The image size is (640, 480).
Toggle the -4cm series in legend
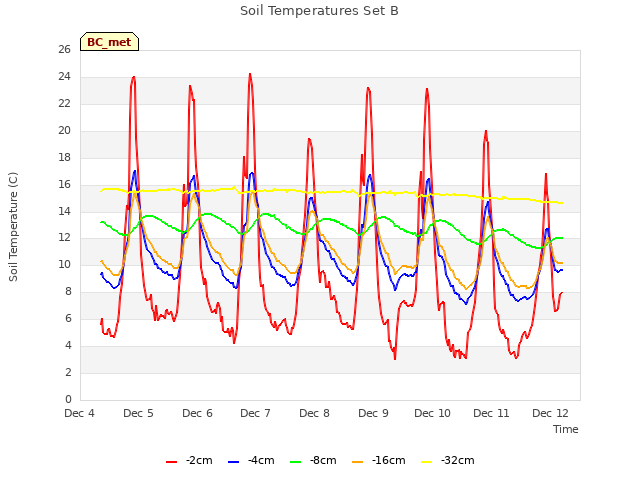pyautogui.click(x=251, y=461)
